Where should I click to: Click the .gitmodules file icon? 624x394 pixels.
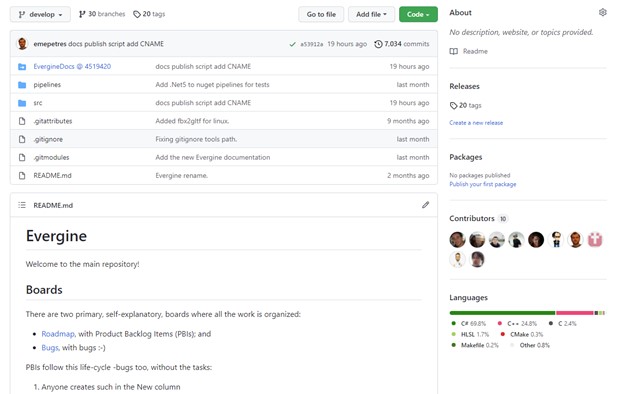pos(22,157)
